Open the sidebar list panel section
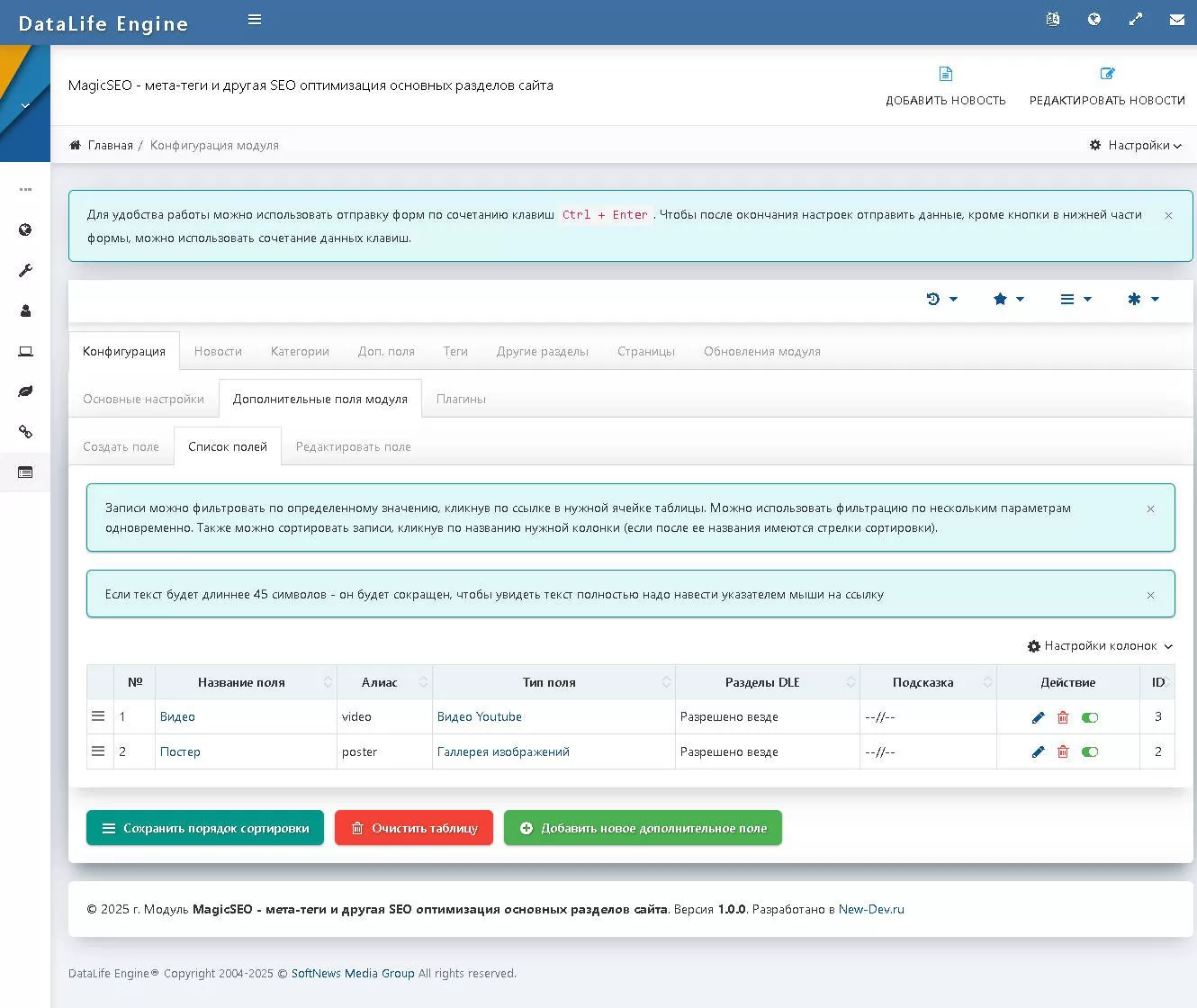The width and height of the screenshot is (1197, 1008). tap(25, 472)
